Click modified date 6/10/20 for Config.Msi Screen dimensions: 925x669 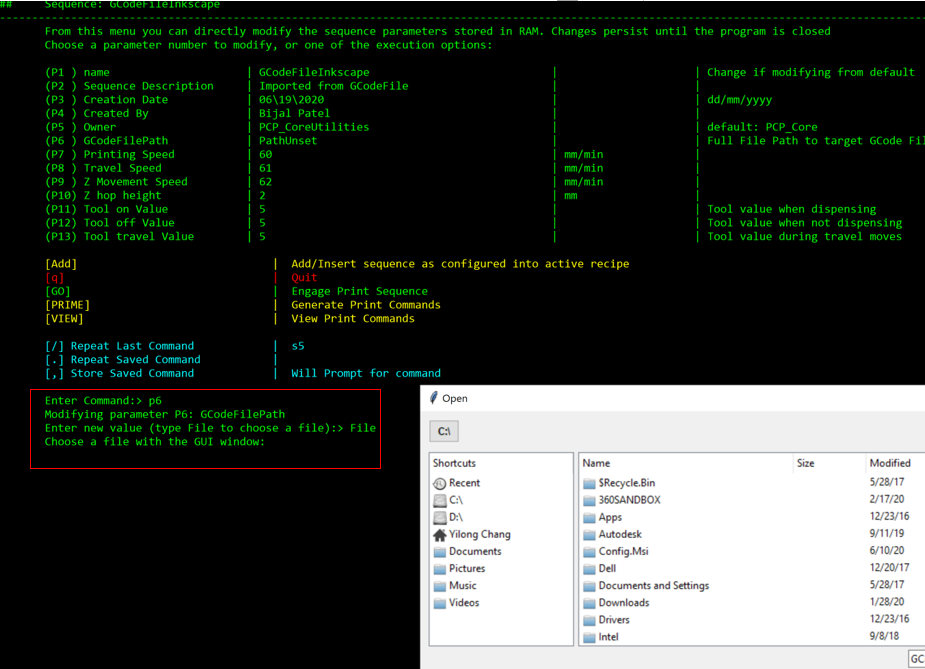(887, 550)
